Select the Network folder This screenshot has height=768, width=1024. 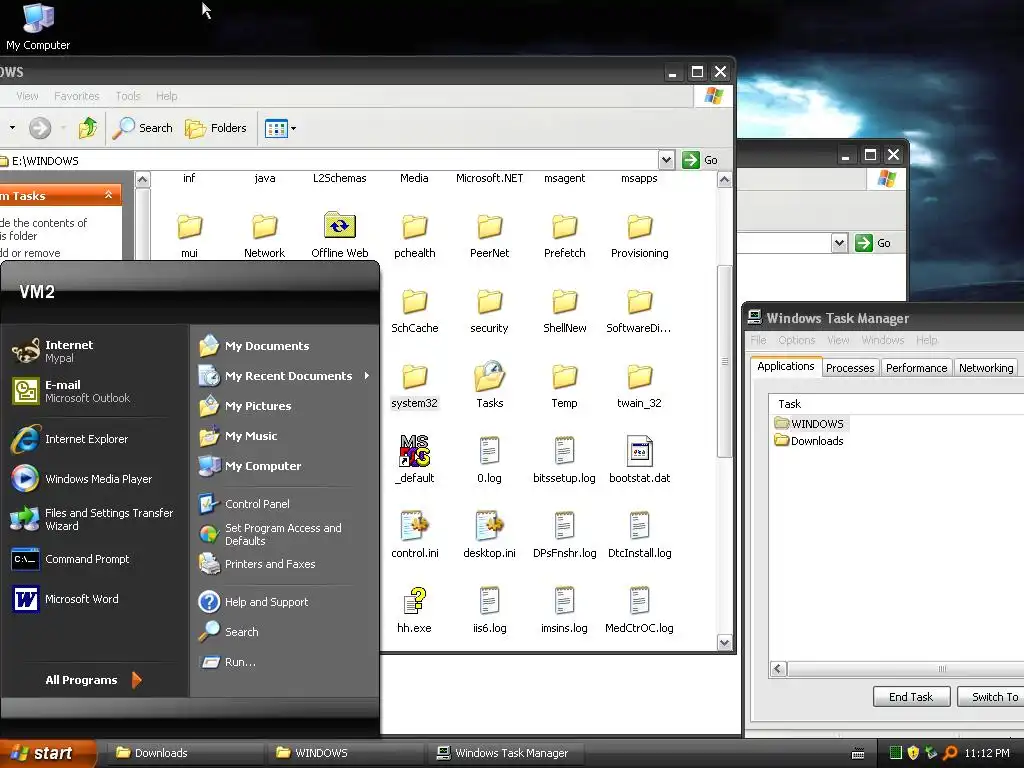(264, 235)
